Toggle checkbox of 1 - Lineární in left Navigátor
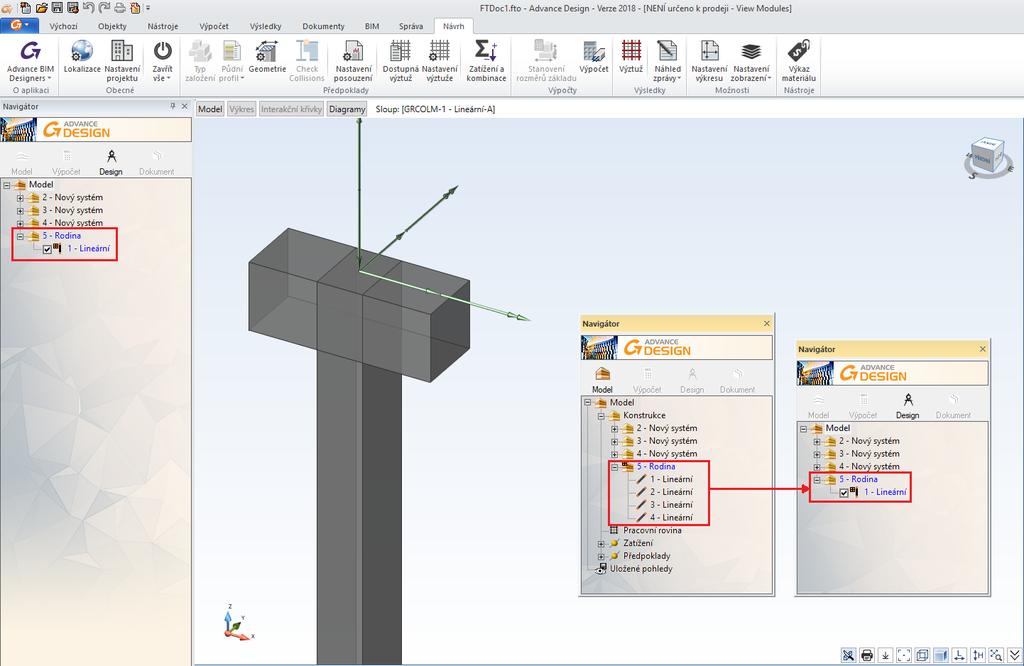This screenshot has width=1024, height=666. 47,249
